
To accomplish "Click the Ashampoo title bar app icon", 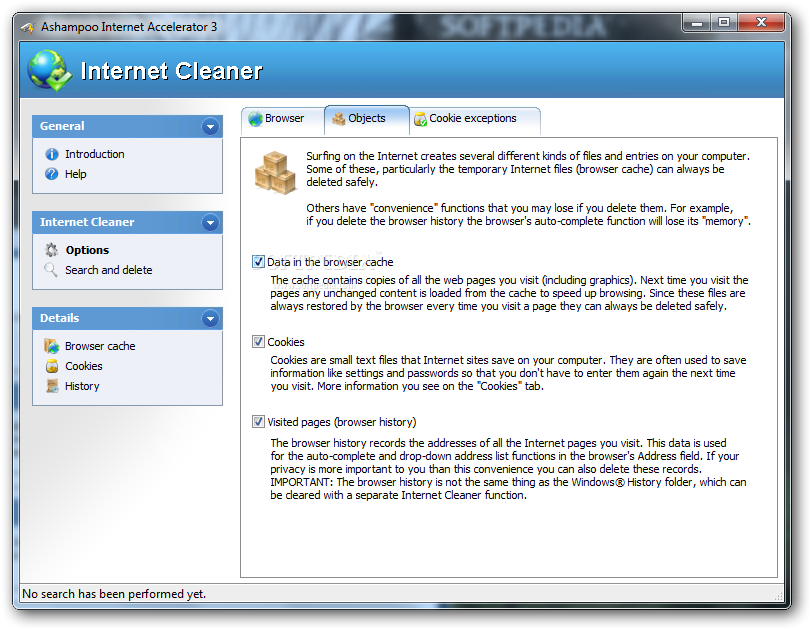I will click(27, 27).
